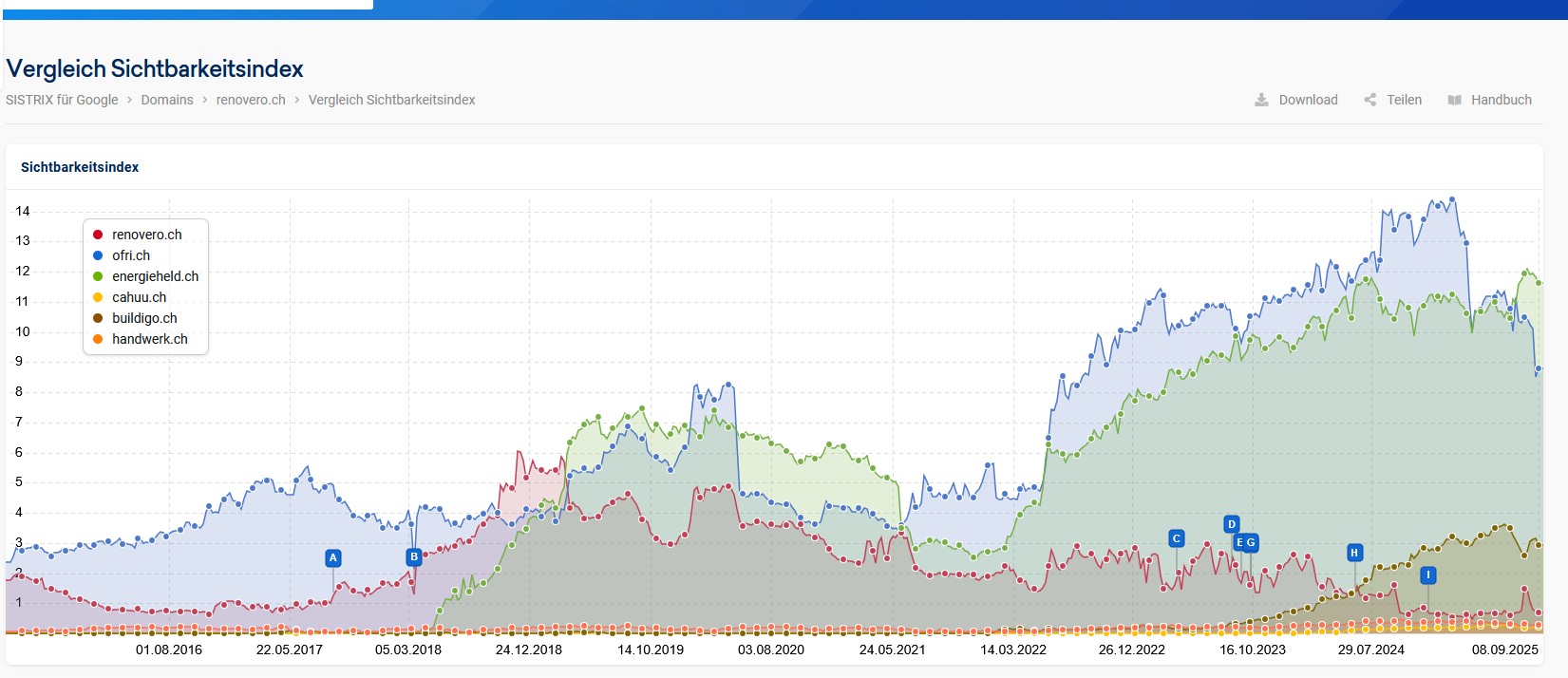Click the Download text button
The height and width of the screenshot is (678, 1568).
(x=1308, y=100)
